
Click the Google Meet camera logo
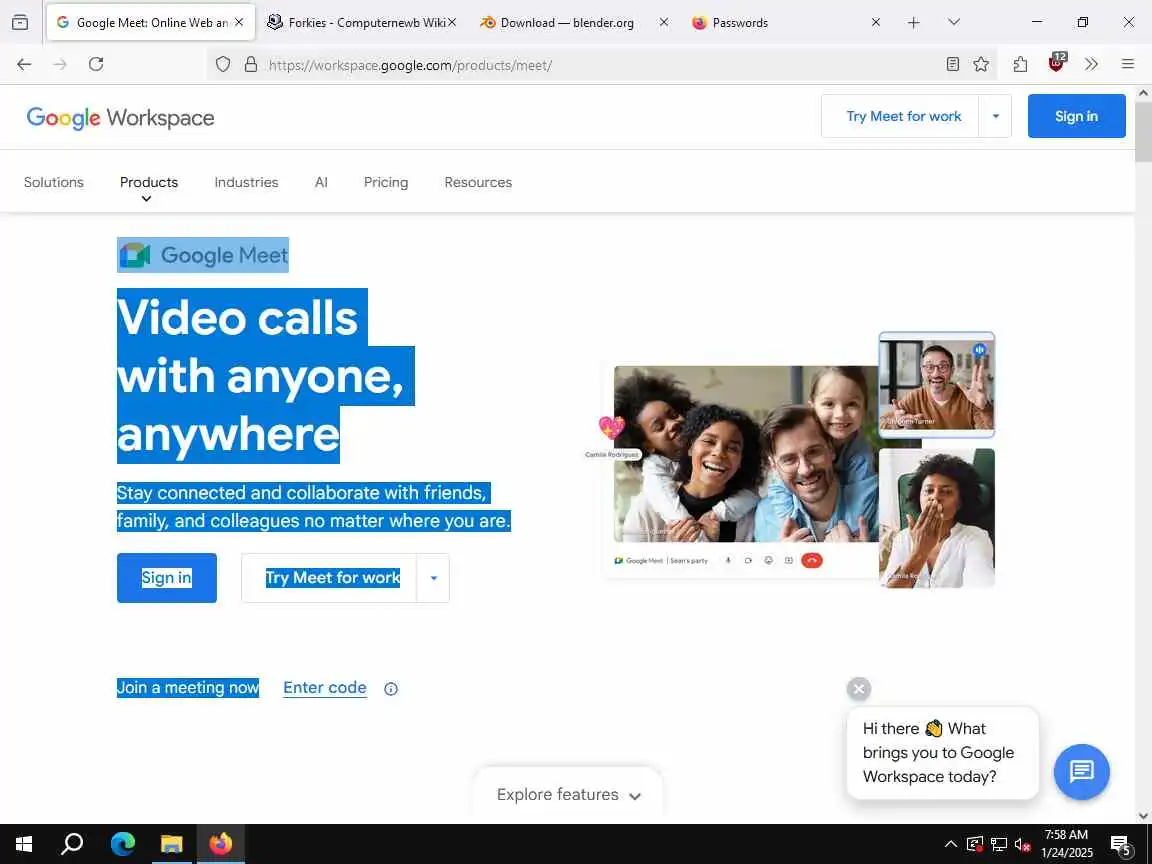tap(134, 255)
